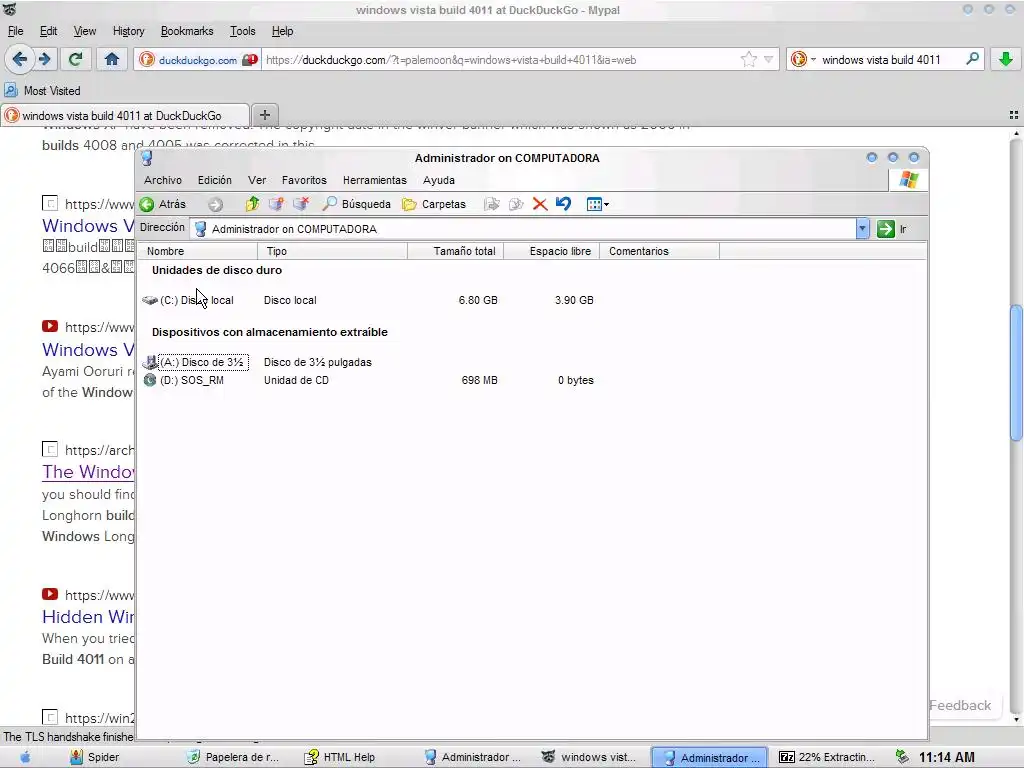
Task: Expand the Dirección address bar dropdown
Action: (862, 229)
